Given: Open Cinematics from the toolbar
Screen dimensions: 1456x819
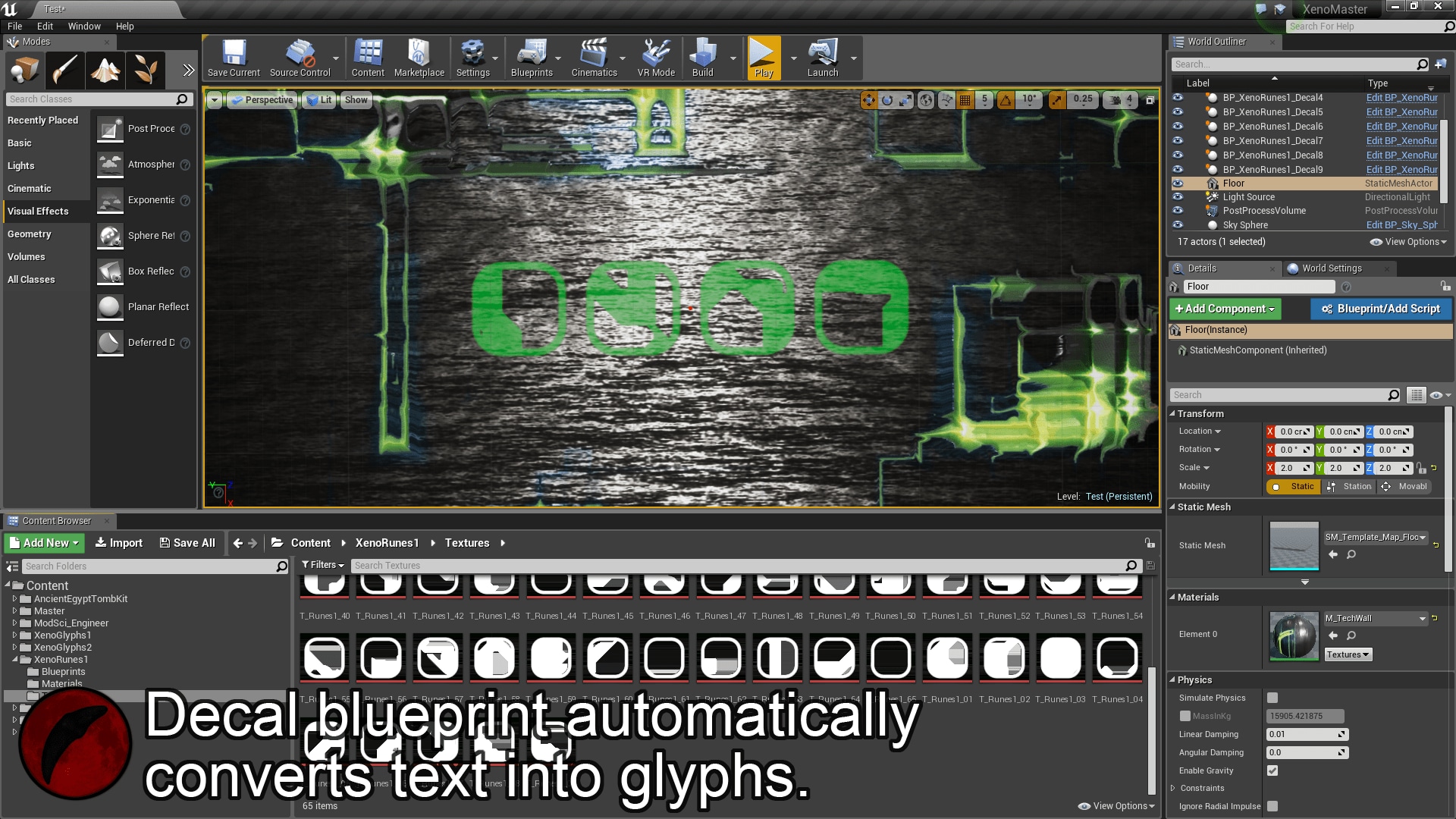Looking at the screenshot, I should tap(595, 57).
